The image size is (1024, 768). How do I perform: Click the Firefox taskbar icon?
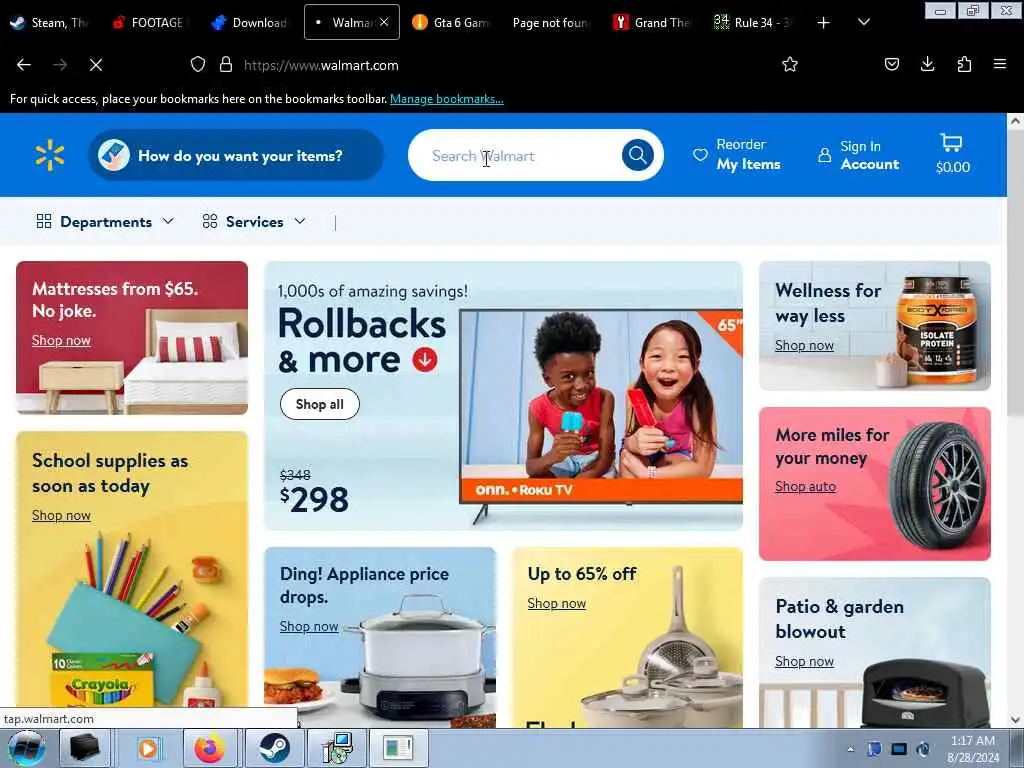pos(210,748)
